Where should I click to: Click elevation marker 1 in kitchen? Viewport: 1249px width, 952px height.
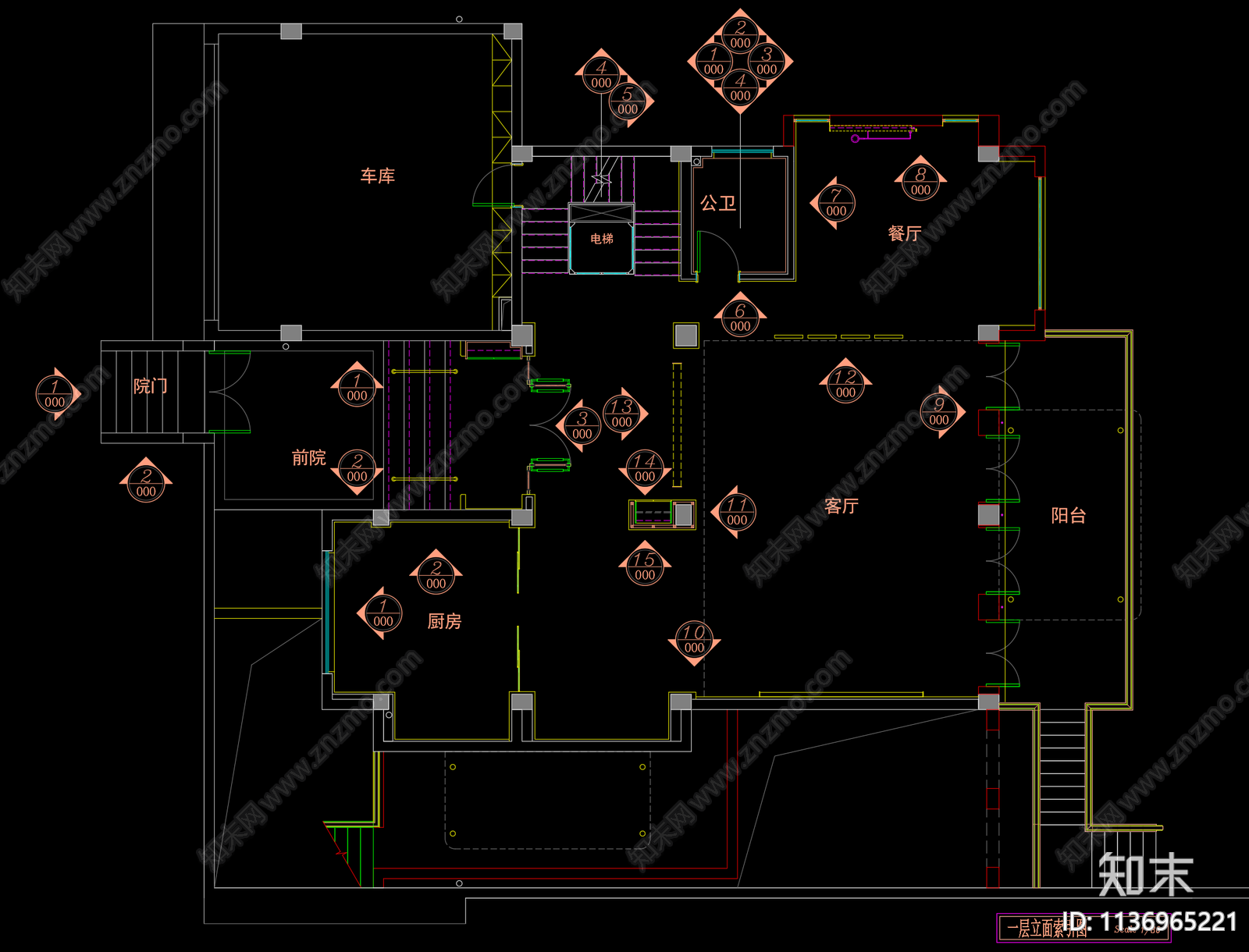(x=381, y=613)
